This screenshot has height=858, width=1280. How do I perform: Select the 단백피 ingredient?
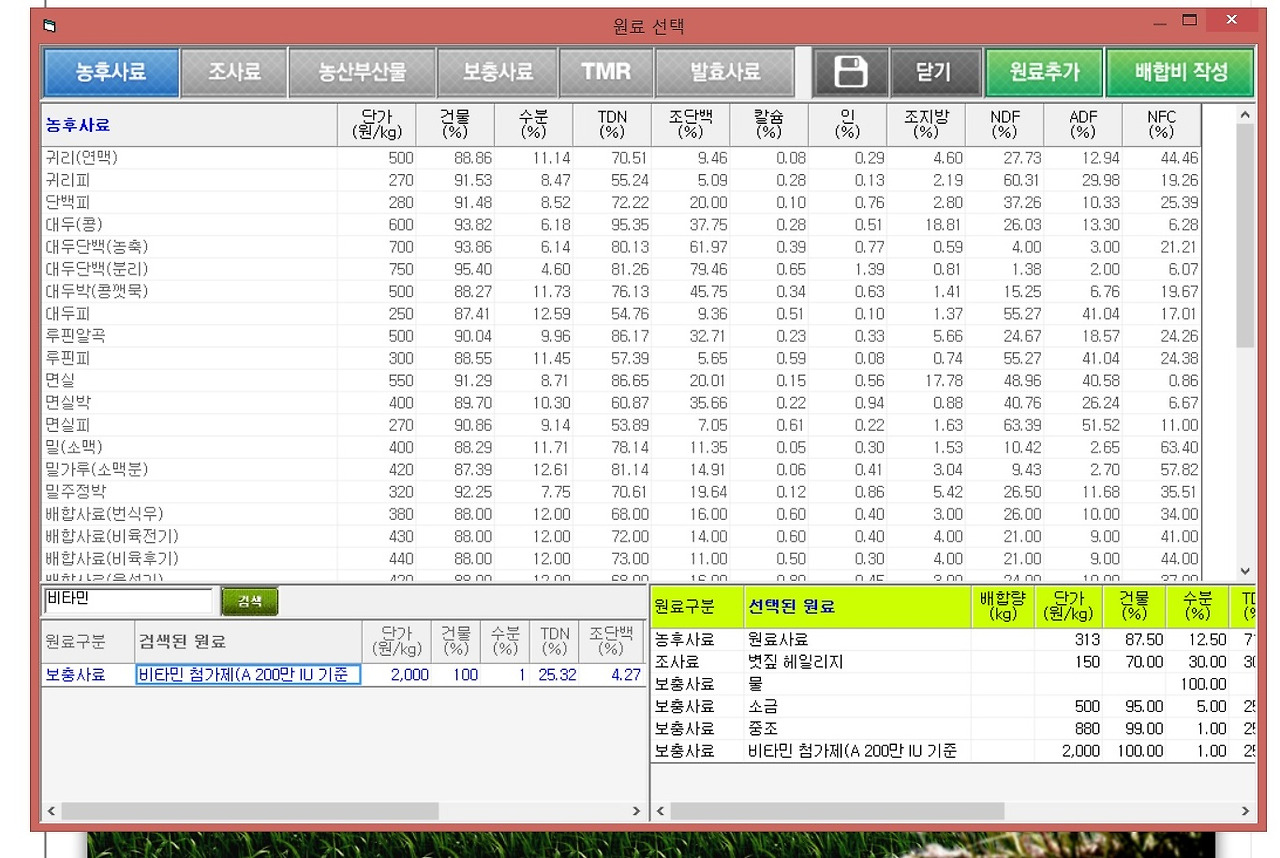pos(620,202)
